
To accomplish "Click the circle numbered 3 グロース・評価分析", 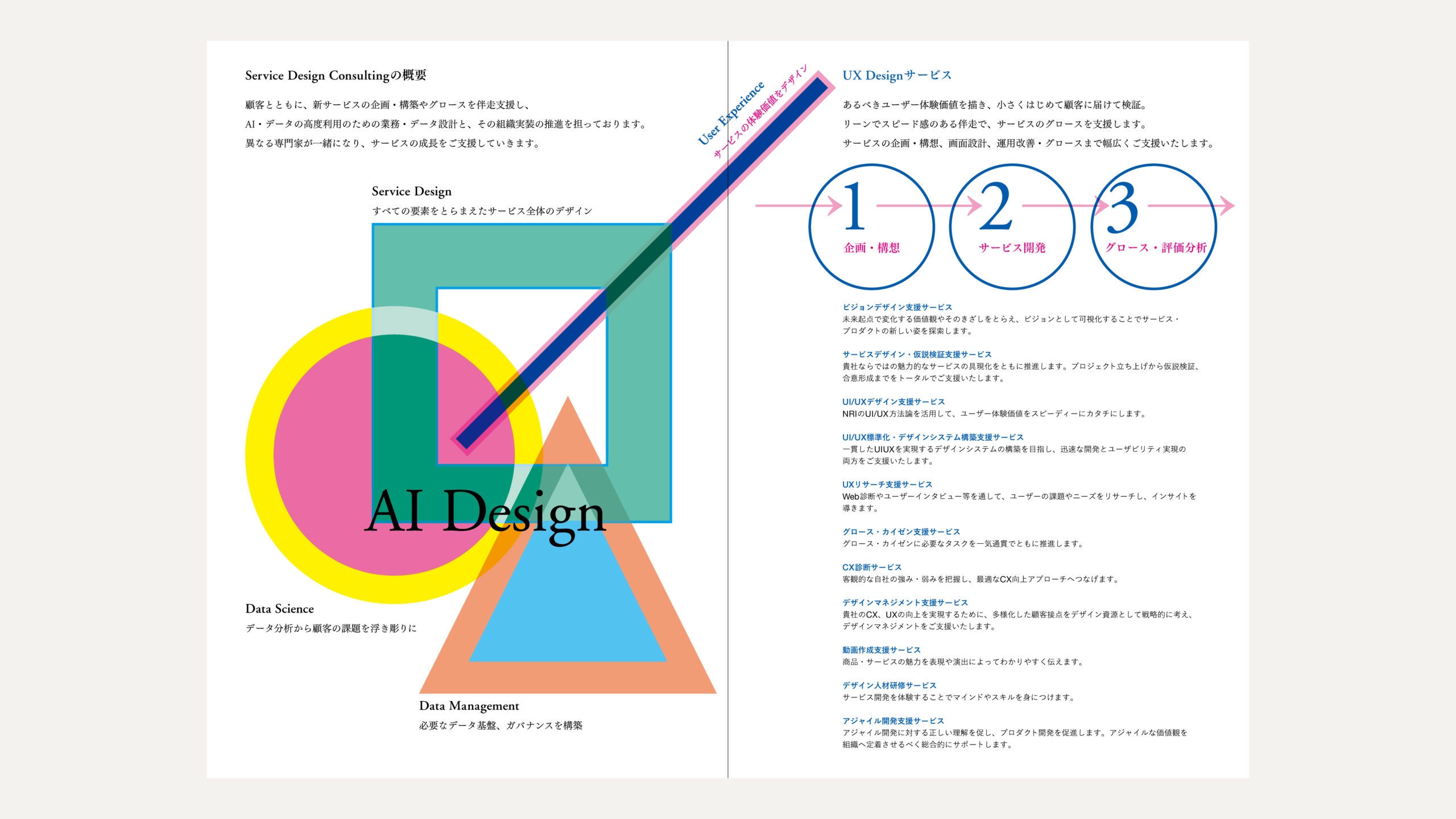I will click(x=1153, y=226).
